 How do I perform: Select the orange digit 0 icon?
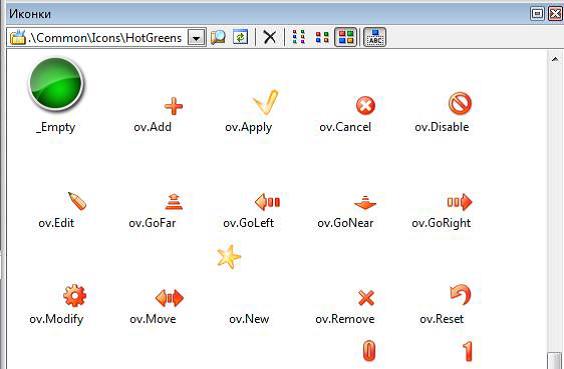click(x=369, y=351)
